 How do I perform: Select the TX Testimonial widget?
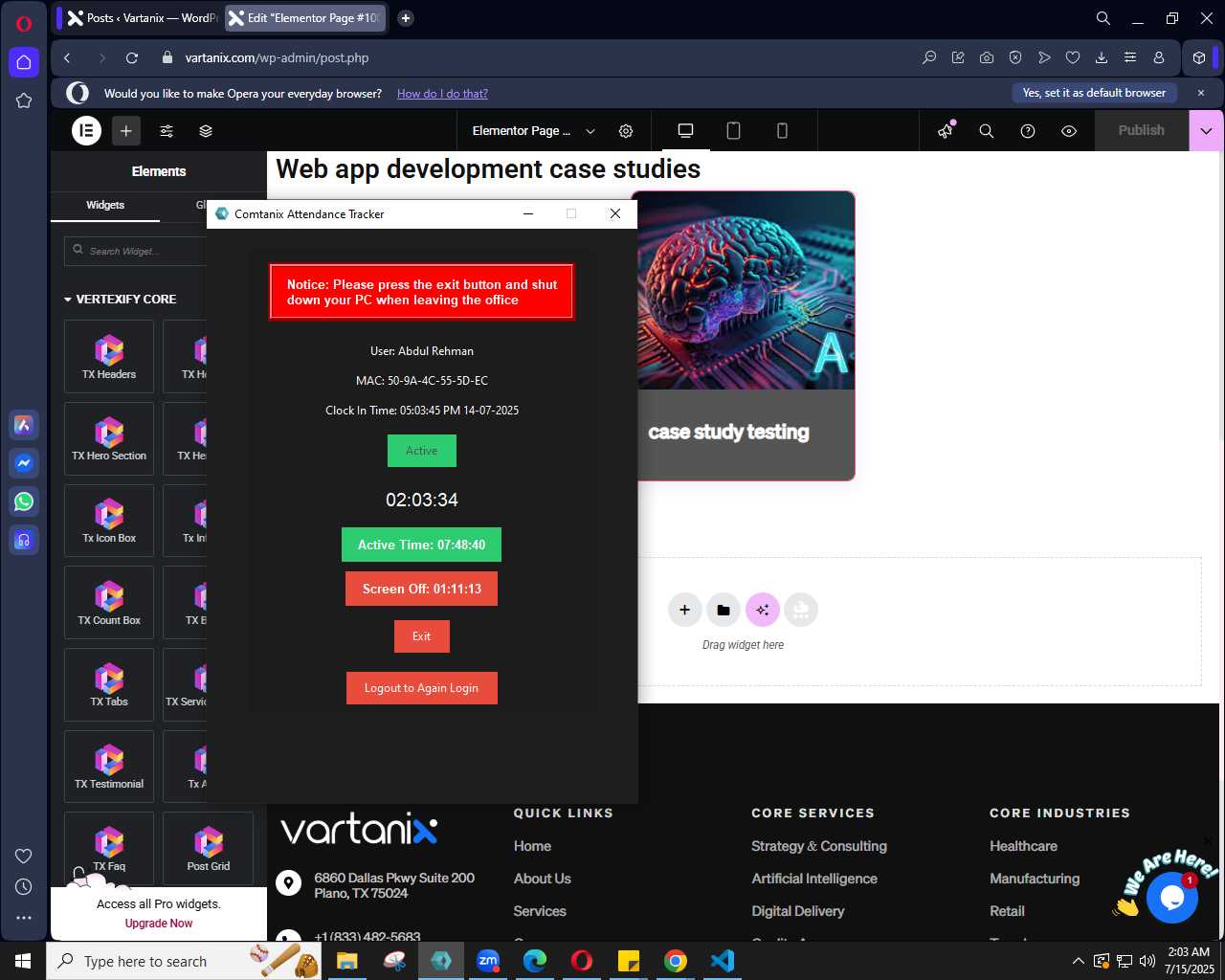[109, 767]
